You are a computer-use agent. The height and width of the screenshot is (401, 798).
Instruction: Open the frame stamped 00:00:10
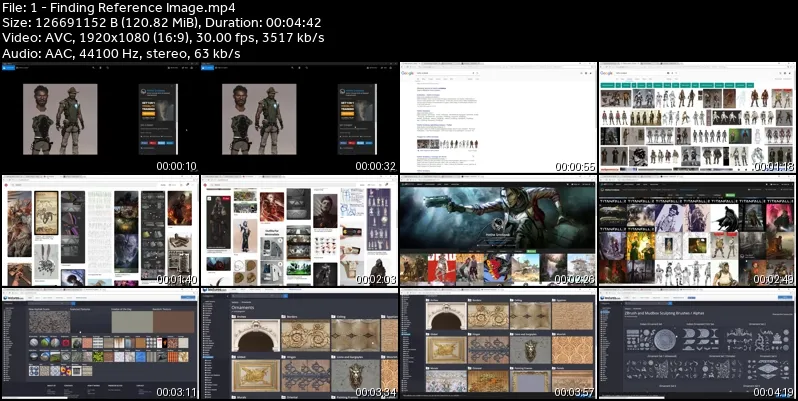pos(100,118)
